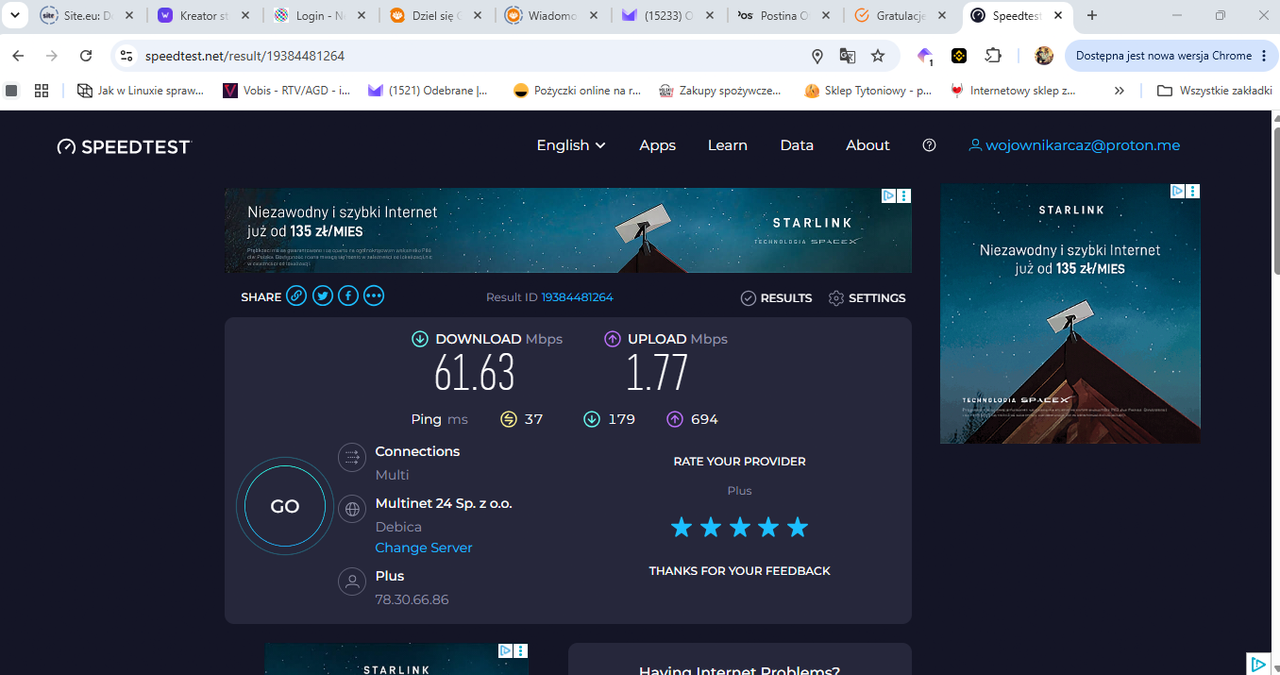Copy share link icon next to SHARE
The width and height of the screenshot is (1280, 675).
tap(296, 296)
